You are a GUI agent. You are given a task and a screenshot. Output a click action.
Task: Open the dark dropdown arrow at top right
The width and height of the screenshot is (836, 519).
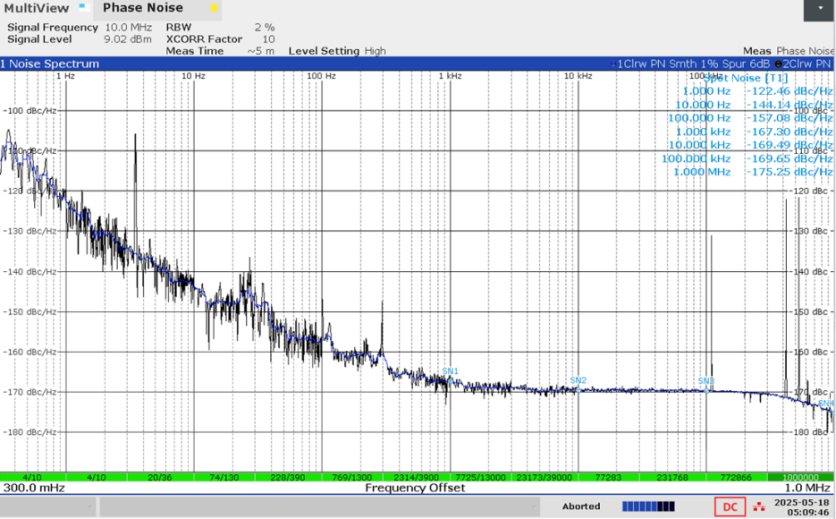(818, 10)
